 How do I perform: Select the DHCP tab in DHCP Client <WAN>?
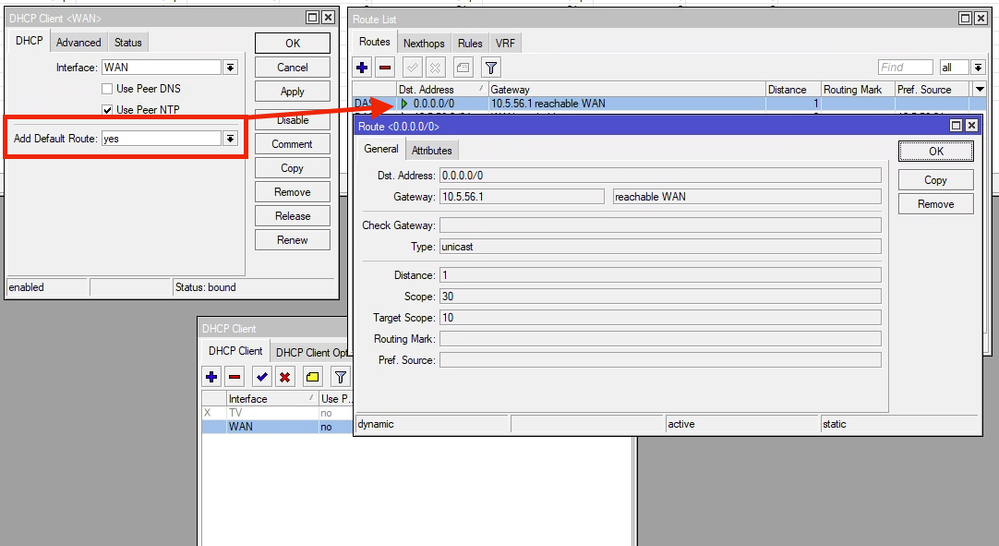tap(29, 41)
